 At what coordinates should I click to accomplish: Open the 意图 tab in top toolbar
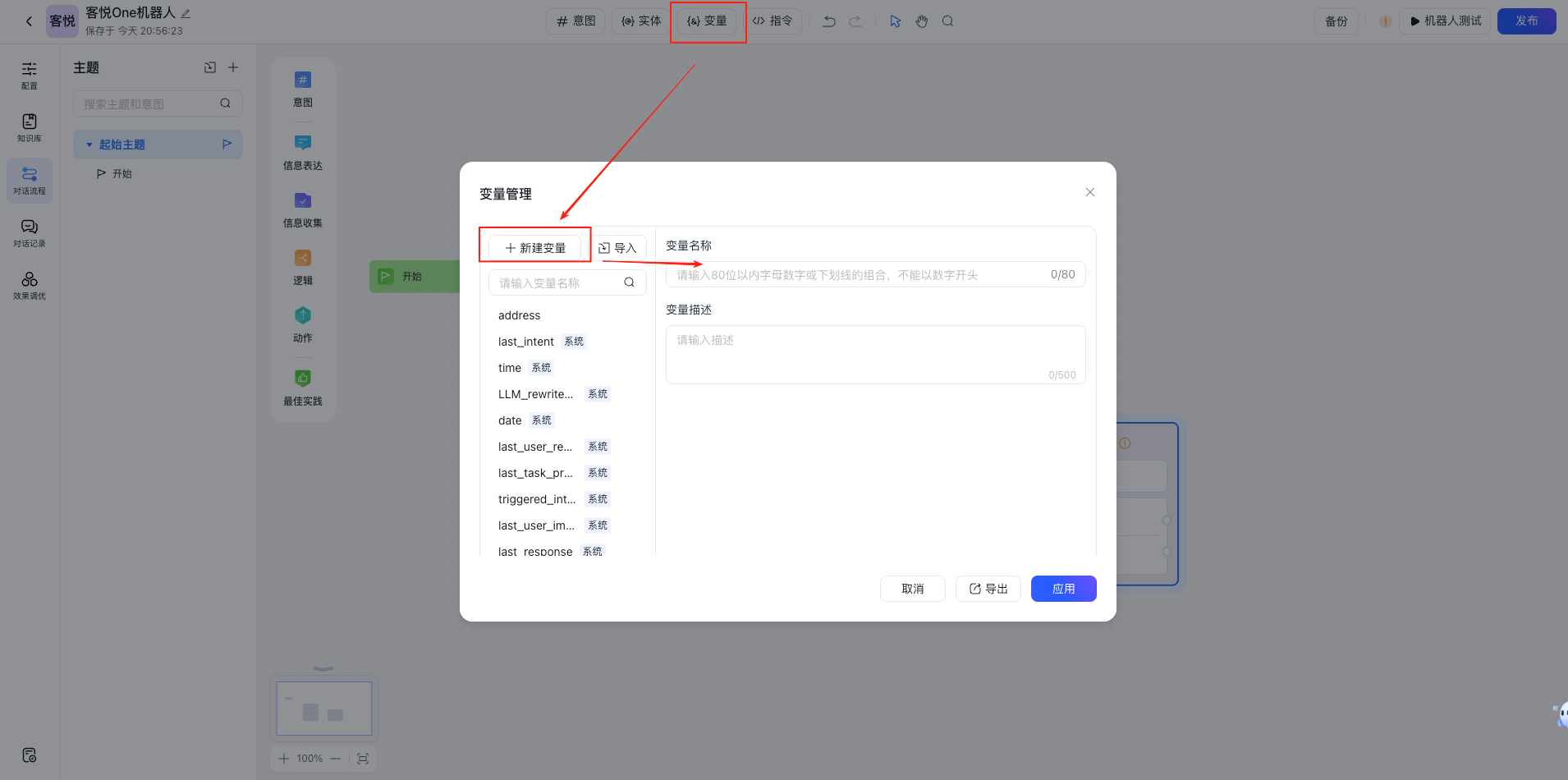[575, 21]
